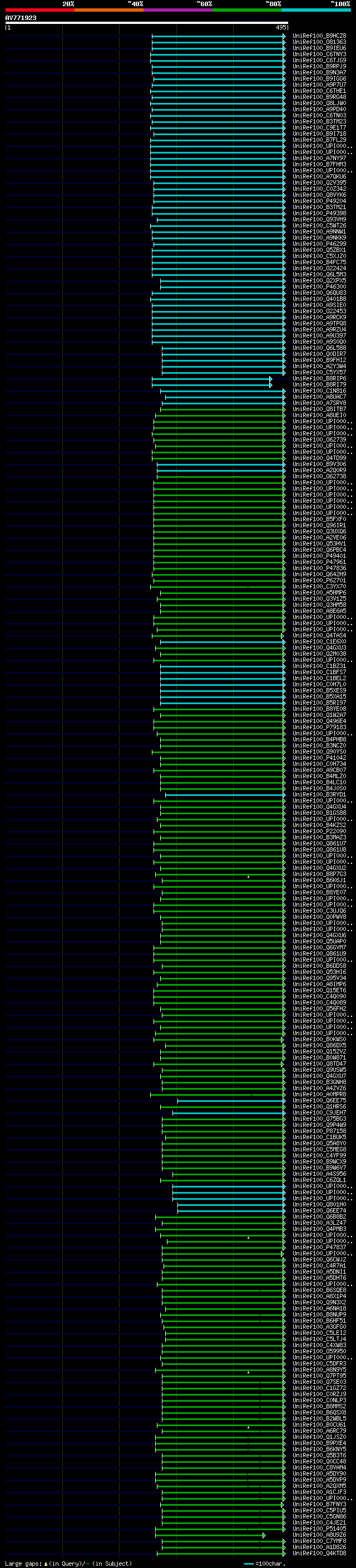Select the UniRef100_C6TNY3 label

coord(319,54)
